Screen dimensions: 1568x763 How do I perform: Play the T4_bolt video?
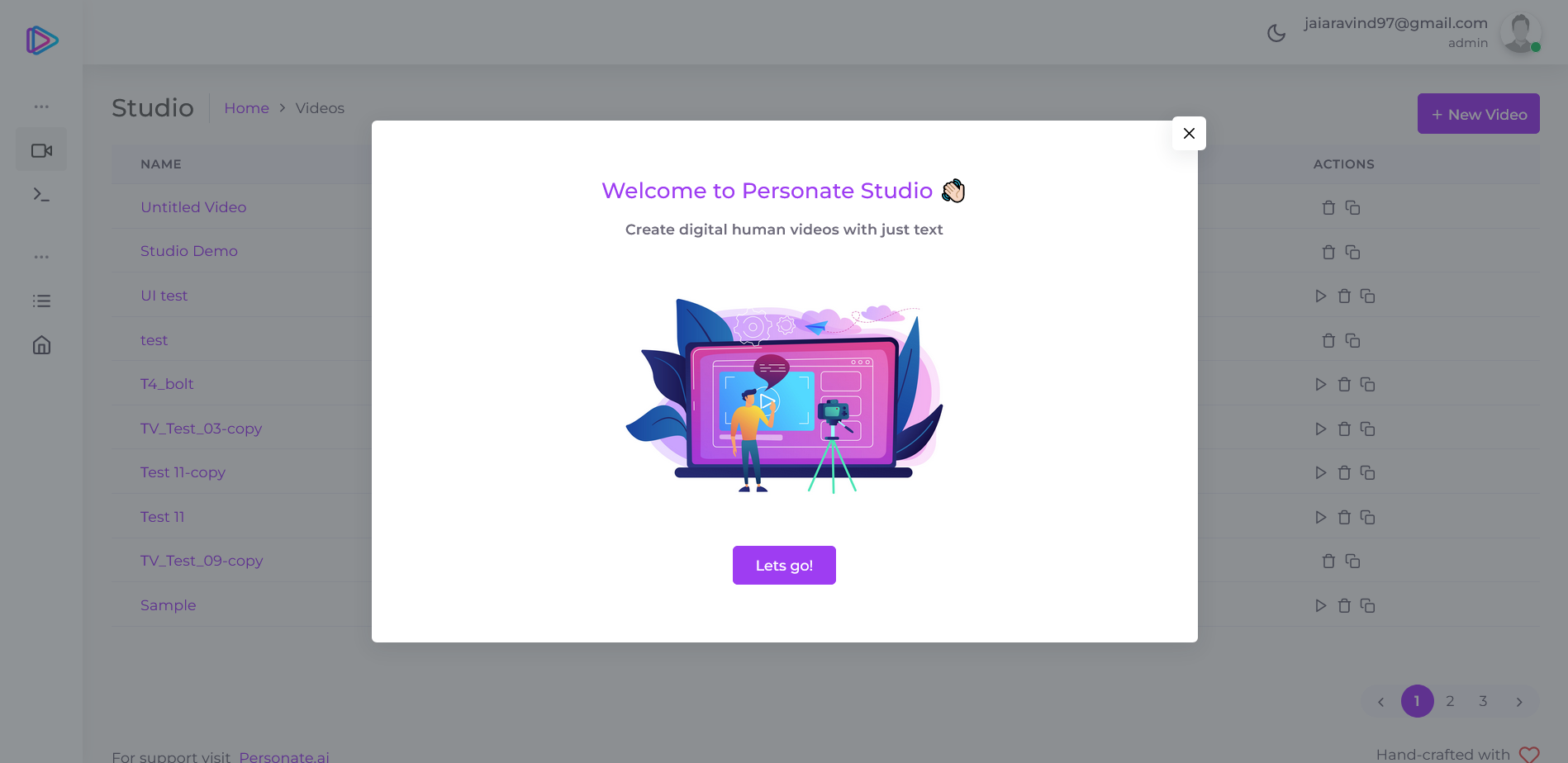1320,384
